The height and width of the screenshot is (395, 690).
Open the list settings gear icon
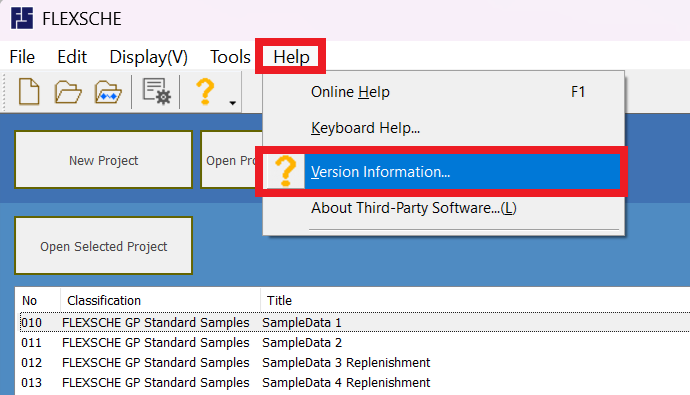pos(156,91)
